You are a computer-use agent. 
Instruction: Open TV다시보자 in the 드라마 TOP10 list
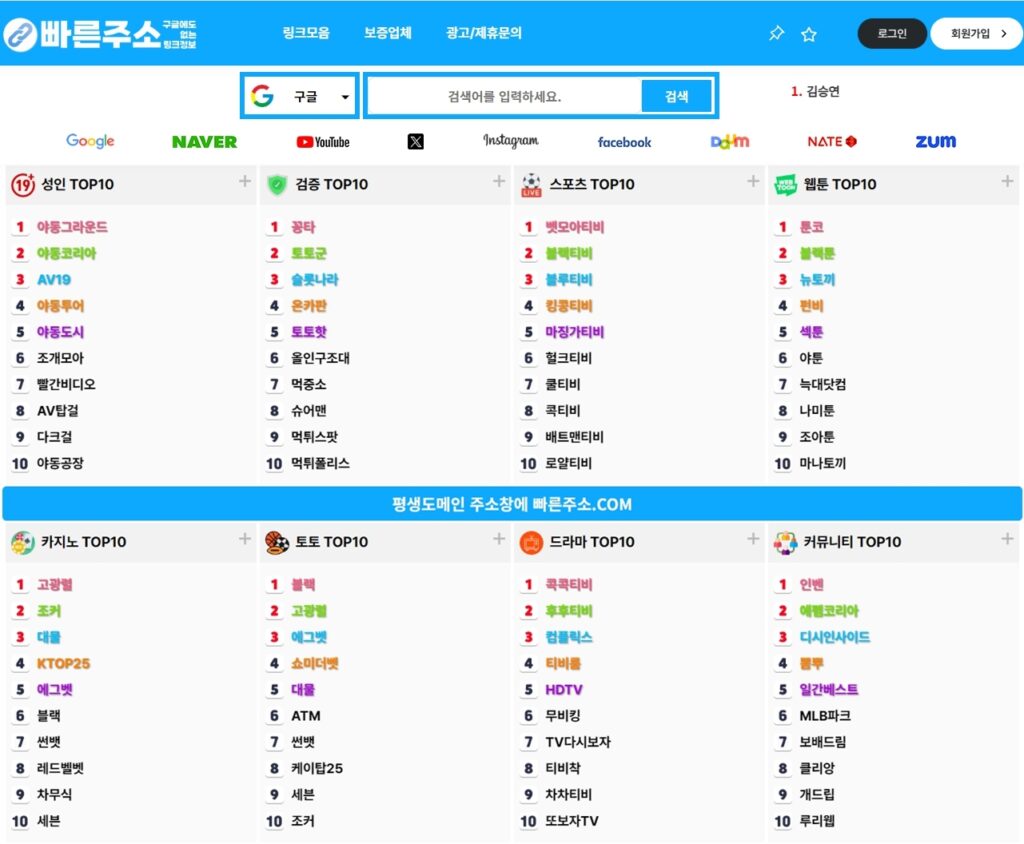click(x=578, y=742)
